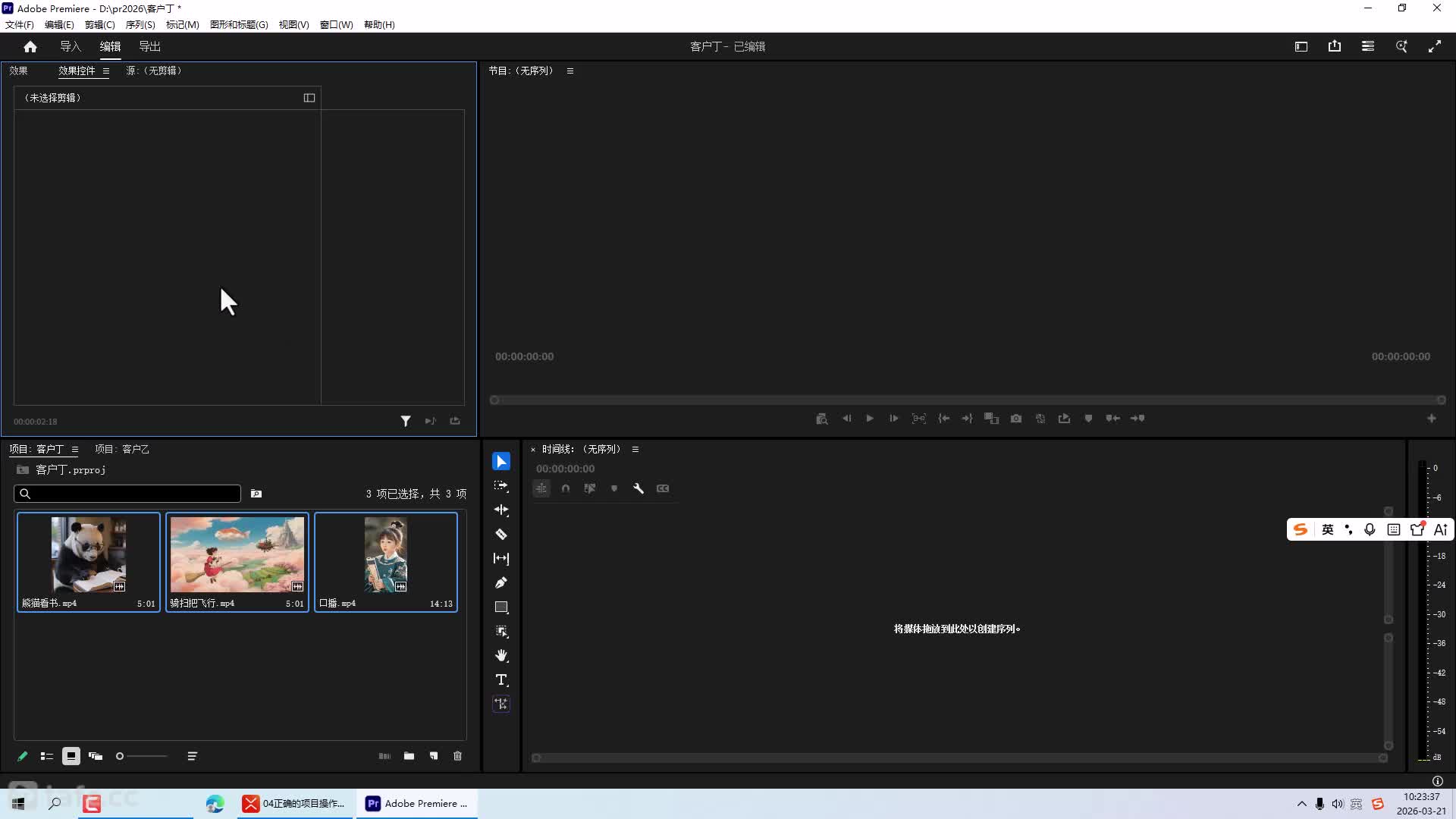Viewport: 1456px width, 819px height.
Task: Switch to 效果 panel tab
Action: coord(18,71)
